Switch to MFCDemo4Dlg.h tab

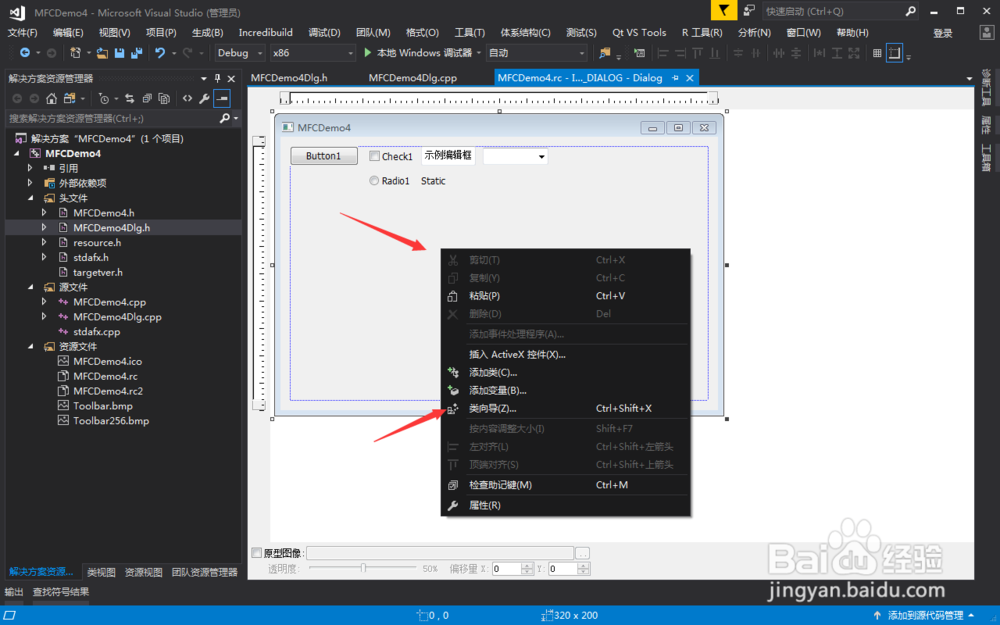pyautogui.click(x=289, y=78)
